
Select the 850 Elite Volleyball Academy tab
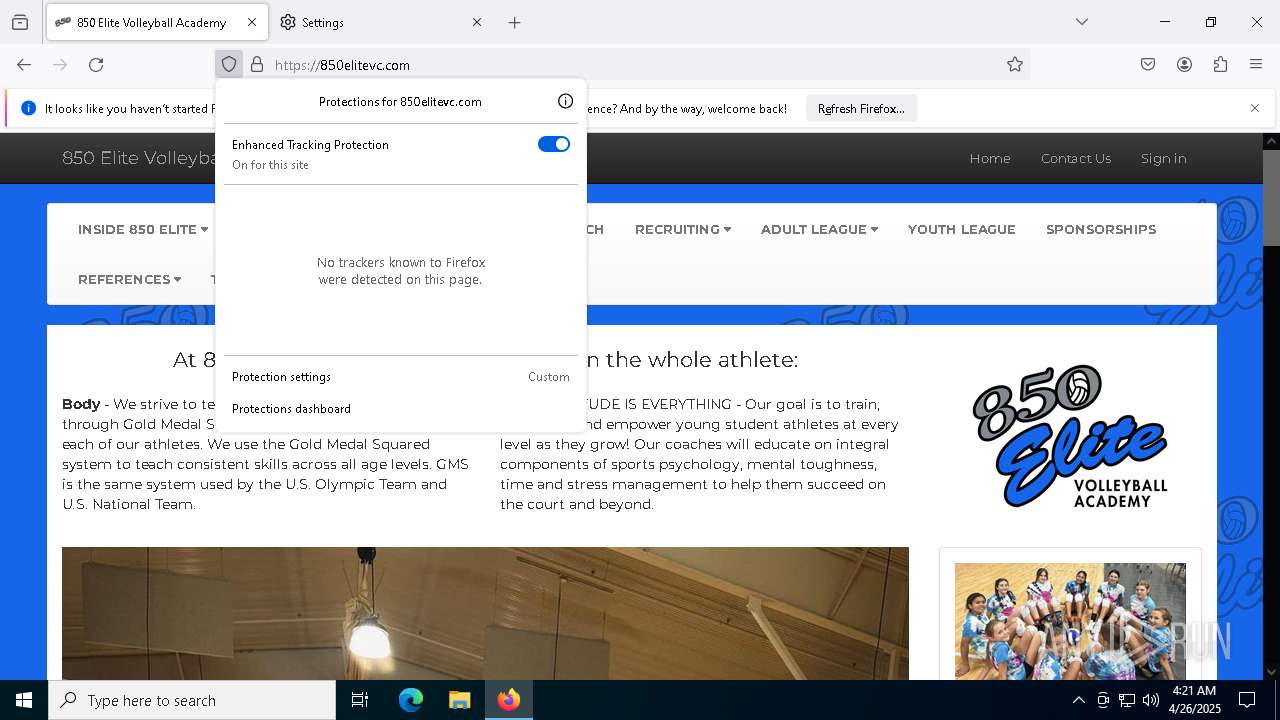(x=155, y=22)
